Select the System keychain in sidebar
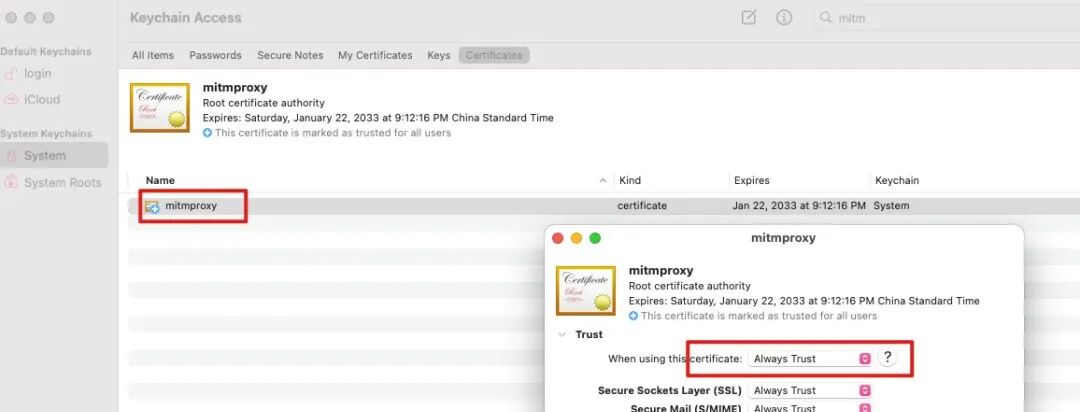 point(54,156)
